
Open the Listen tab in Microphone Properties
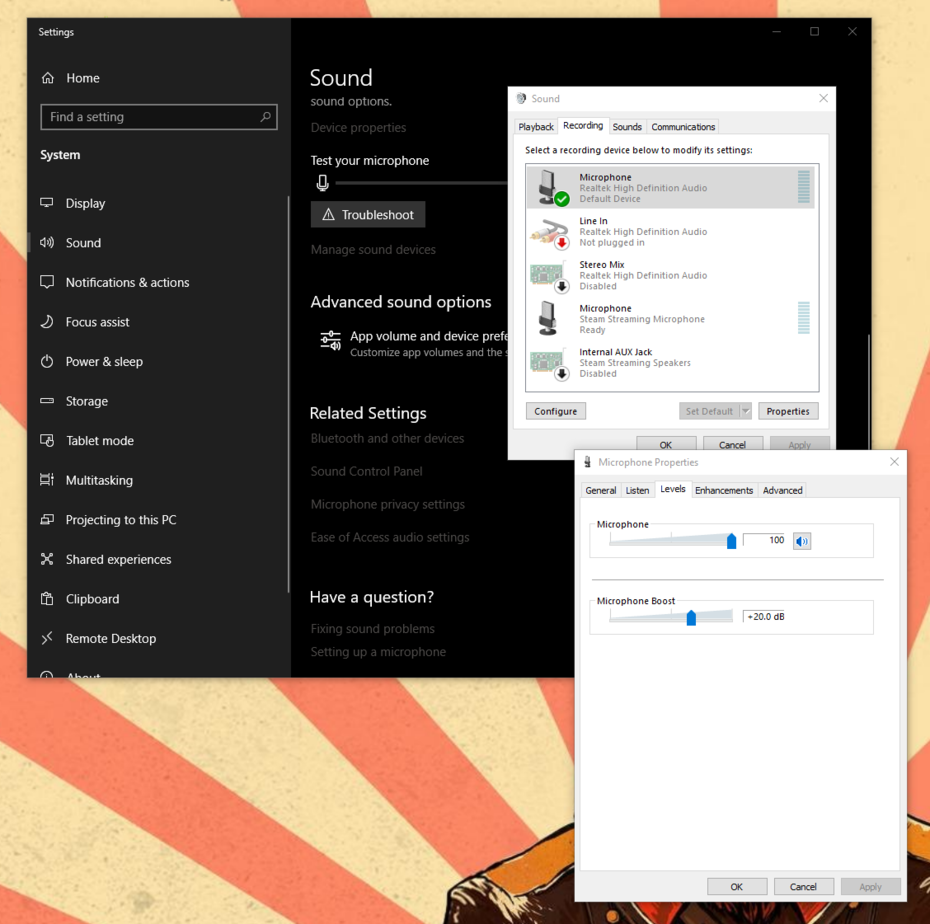(637, 490)
